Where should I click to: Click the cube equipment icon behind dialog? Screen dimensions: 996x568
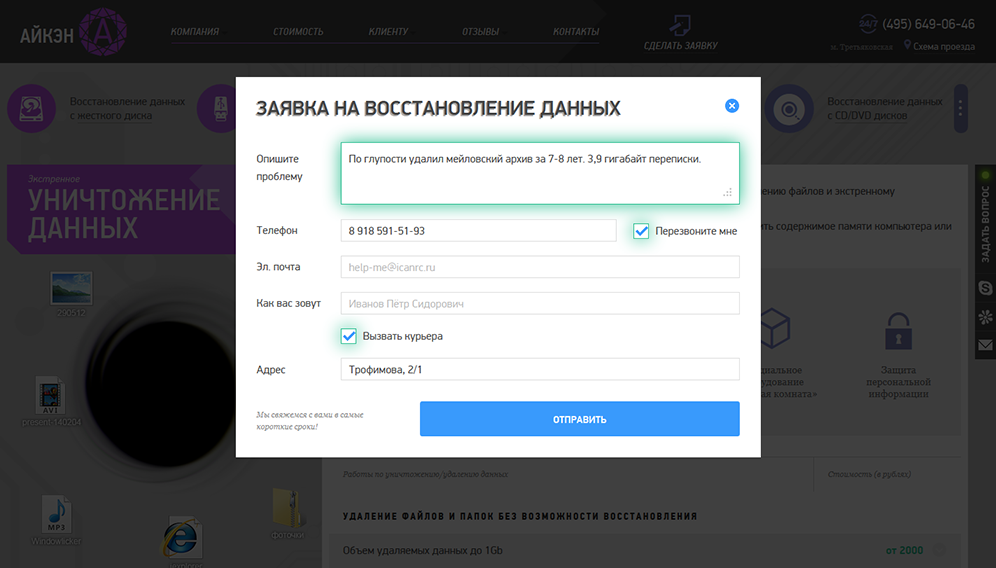[775, 329]
